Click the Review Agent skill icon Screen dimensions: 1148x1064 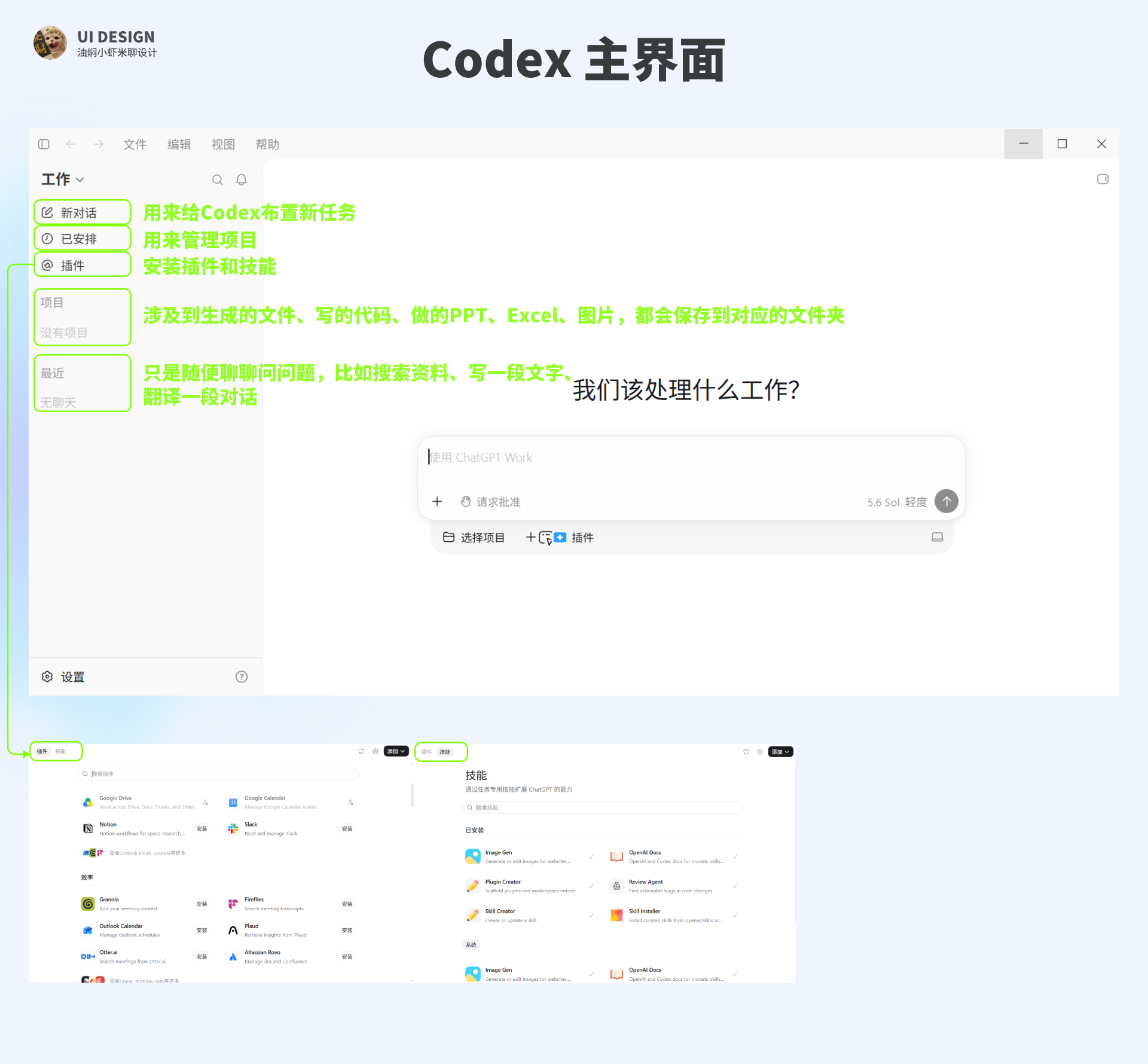(616, 886)
